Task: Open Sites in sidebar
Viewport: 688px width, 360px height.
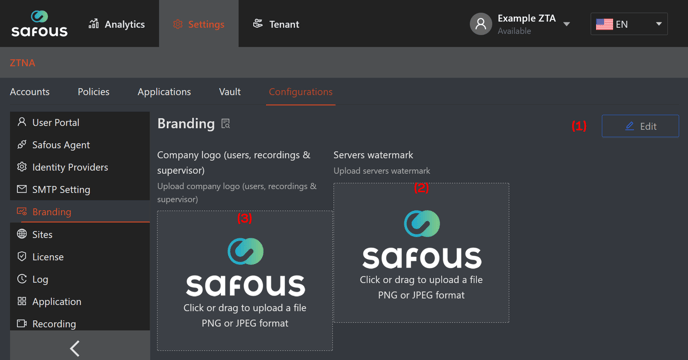Action: (x=80, y=234)
